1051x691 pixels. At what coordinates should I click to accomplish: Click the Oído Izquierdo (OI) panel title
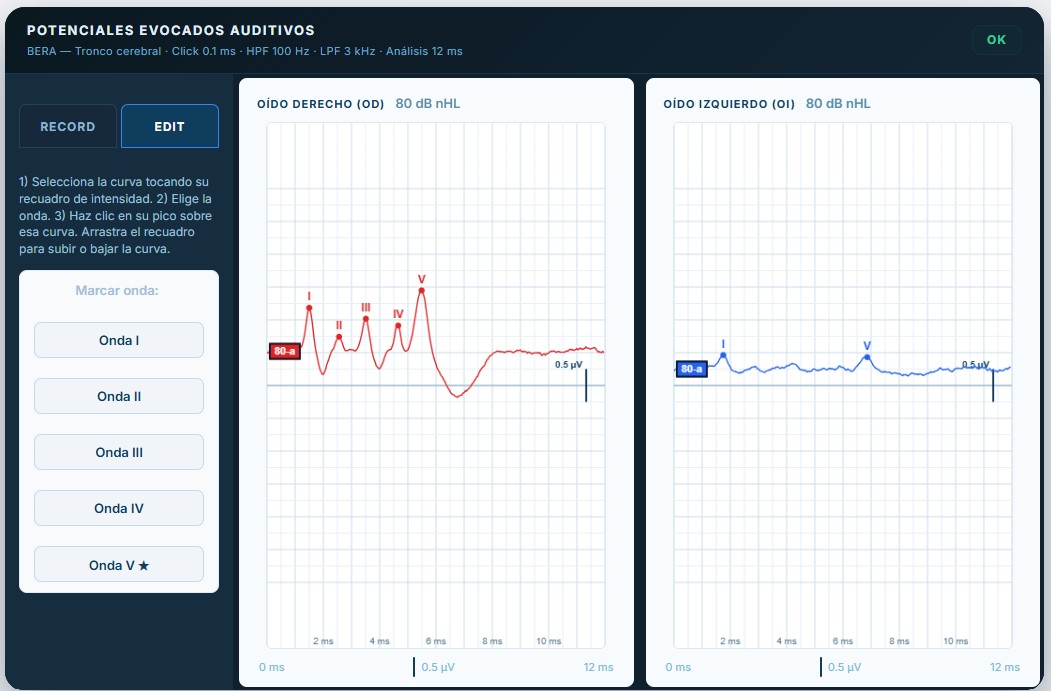tap(729, 104)
